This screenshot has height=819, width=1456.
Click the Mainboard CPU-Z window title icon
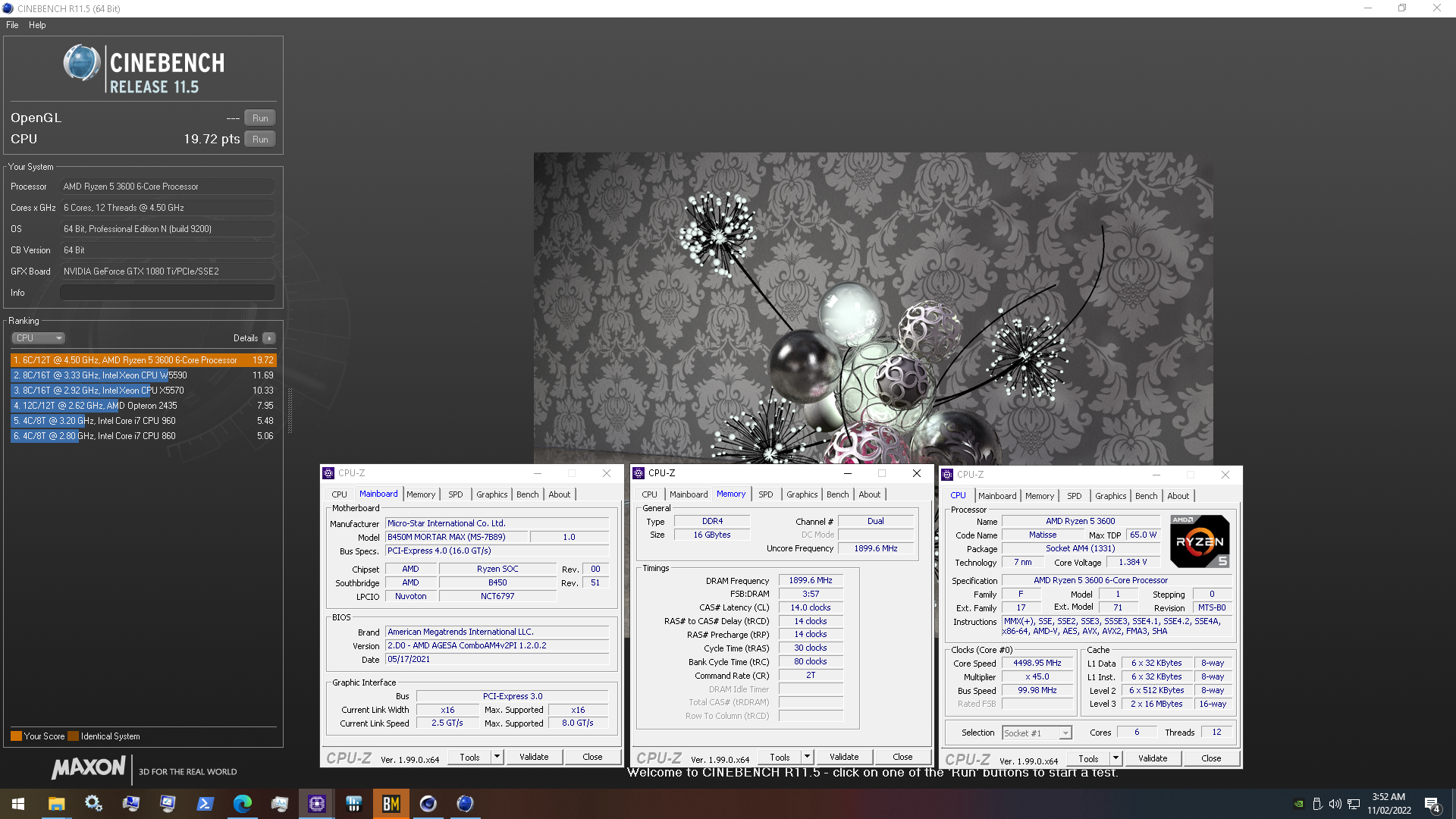click(328, 473)
